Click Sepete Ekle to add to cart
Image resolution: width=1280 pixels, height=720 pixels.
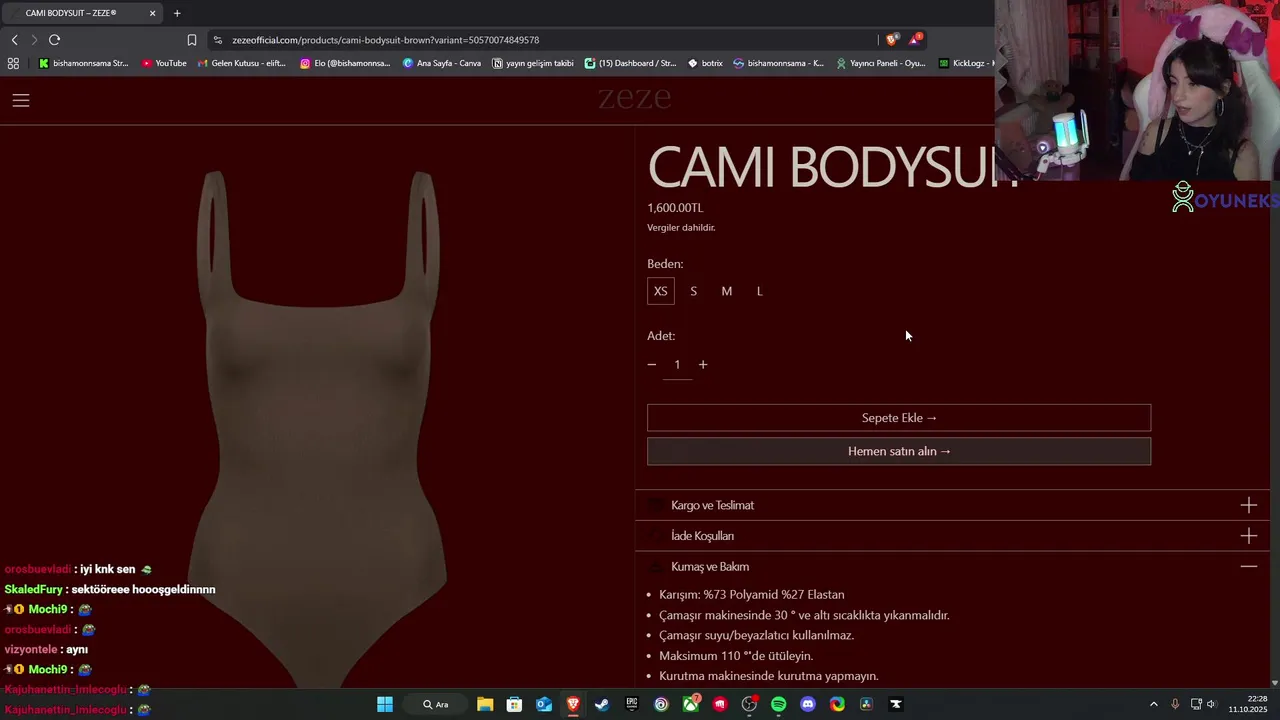pos(899,418)
